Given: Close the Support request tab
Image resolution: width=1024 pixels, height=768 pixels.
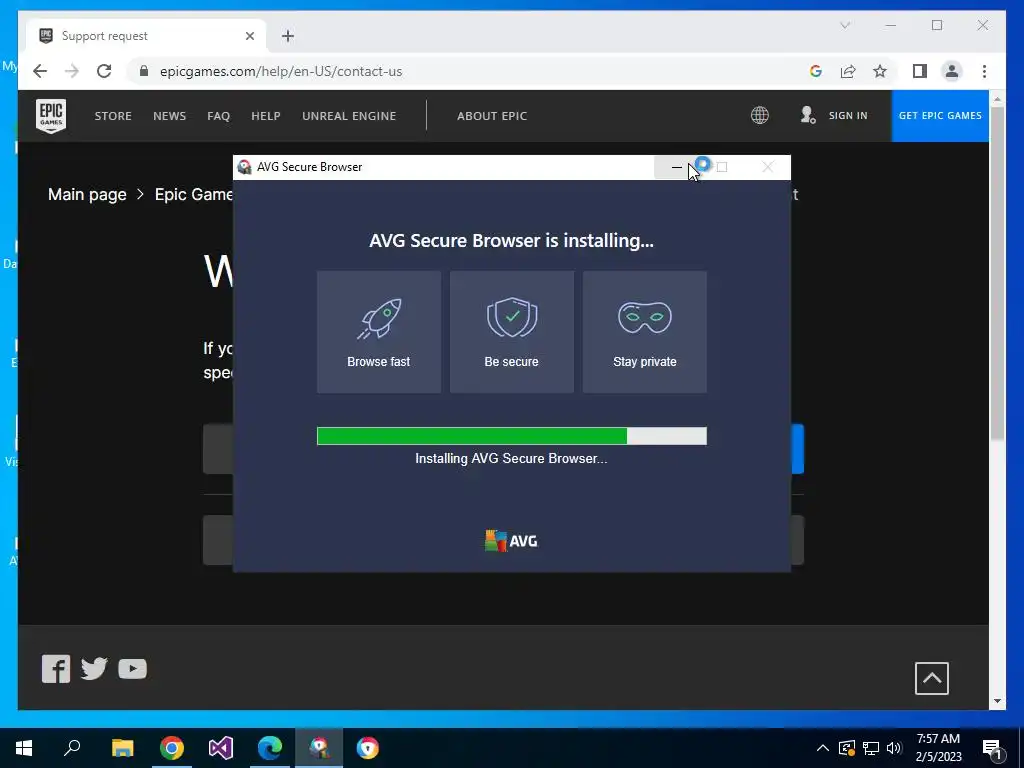Looking at the screenshot, I should pos(249,36).
